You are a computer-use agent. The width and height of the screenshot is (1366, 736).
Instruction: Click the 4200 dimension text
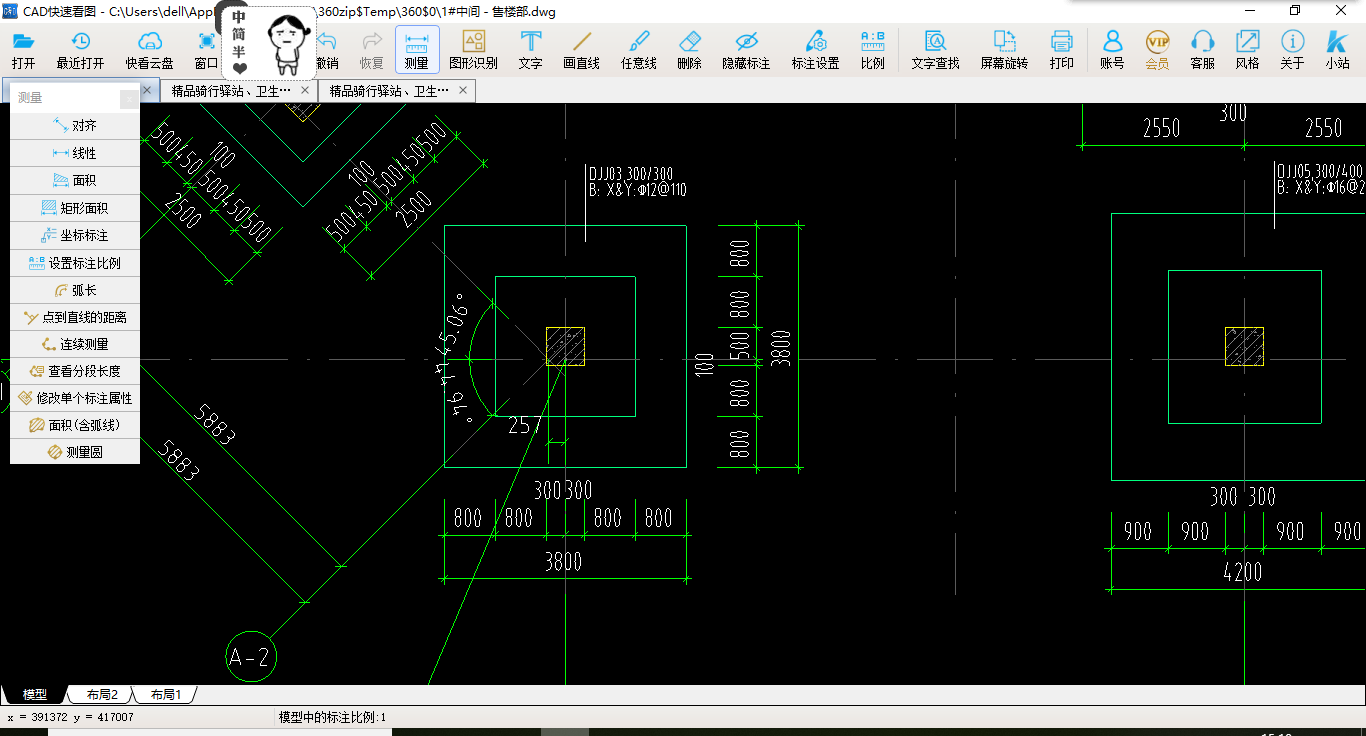point(1242,572)
